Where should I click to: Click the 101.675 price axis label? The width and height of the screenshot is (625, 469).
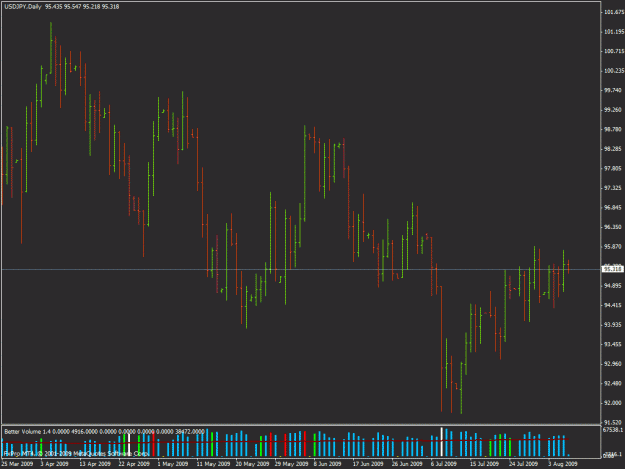point(614,12)
